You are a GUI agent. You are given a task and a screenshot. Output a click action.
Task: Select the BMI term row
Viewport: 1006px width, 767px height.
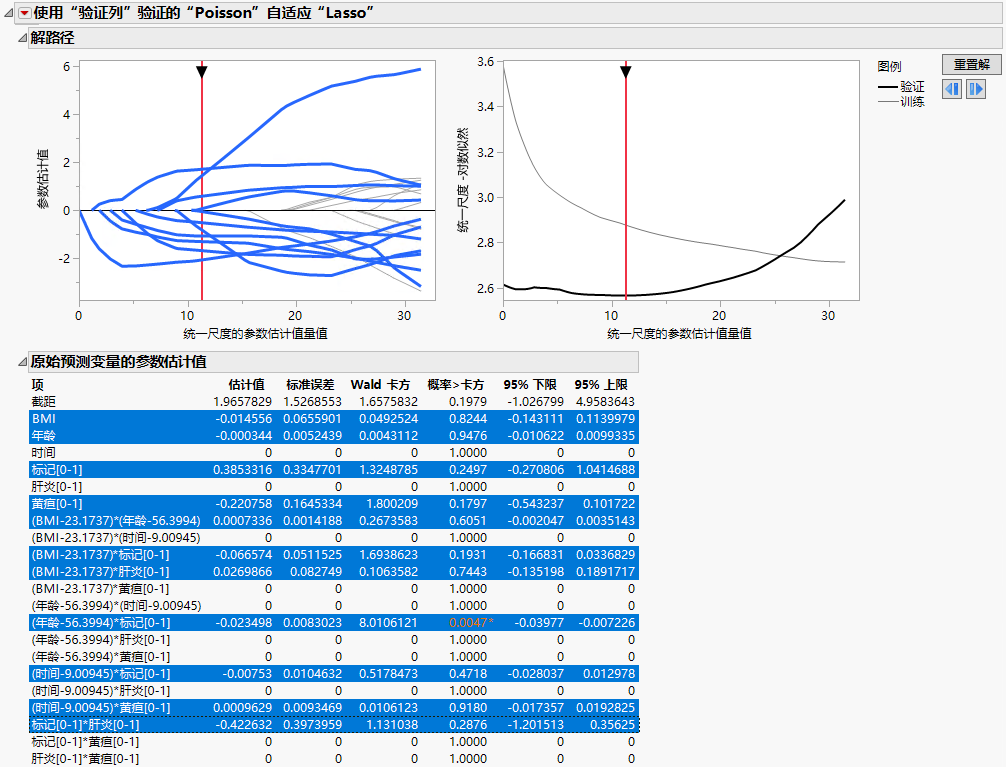[x=333, y=418]
